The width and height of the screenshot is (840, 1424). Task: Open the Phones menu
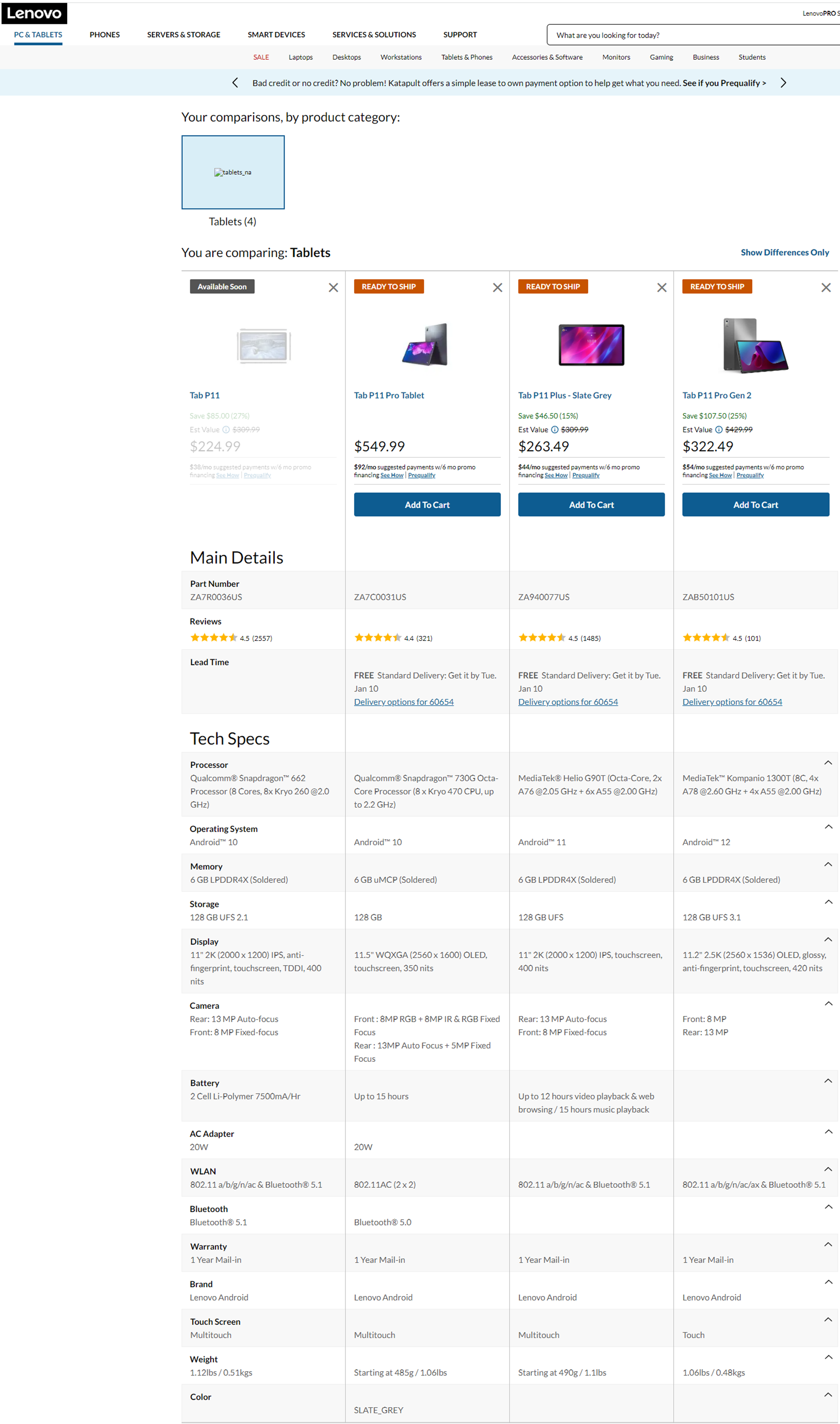point(105,35)
